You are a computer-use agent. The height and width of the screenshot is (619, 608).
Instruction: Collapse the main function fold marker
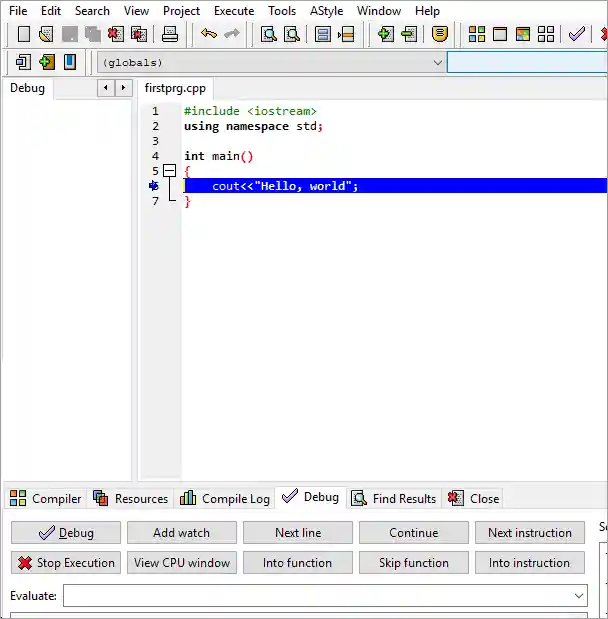tap(170, 171)
